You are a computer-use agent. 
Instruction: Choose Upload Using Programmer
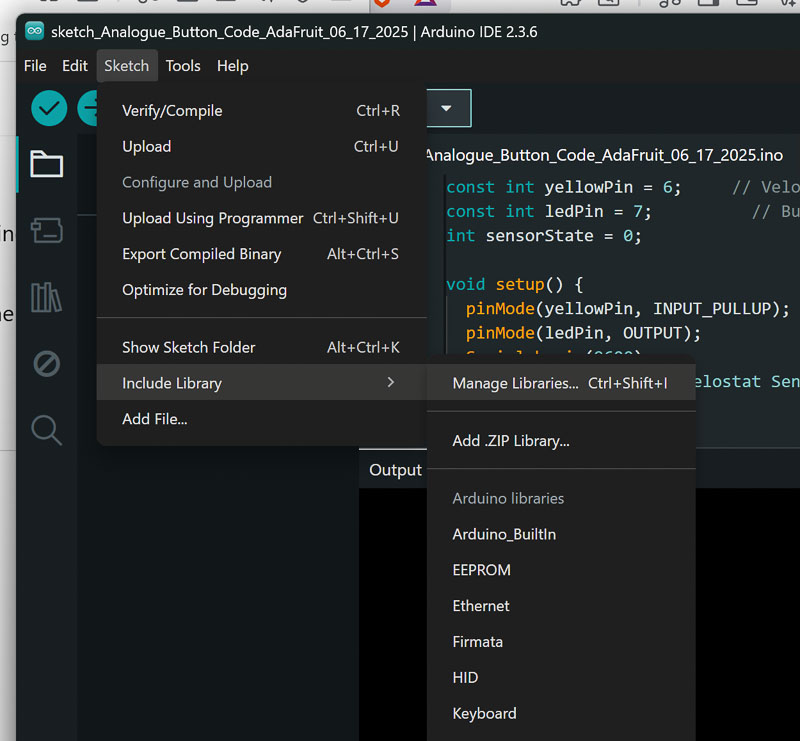212,218
